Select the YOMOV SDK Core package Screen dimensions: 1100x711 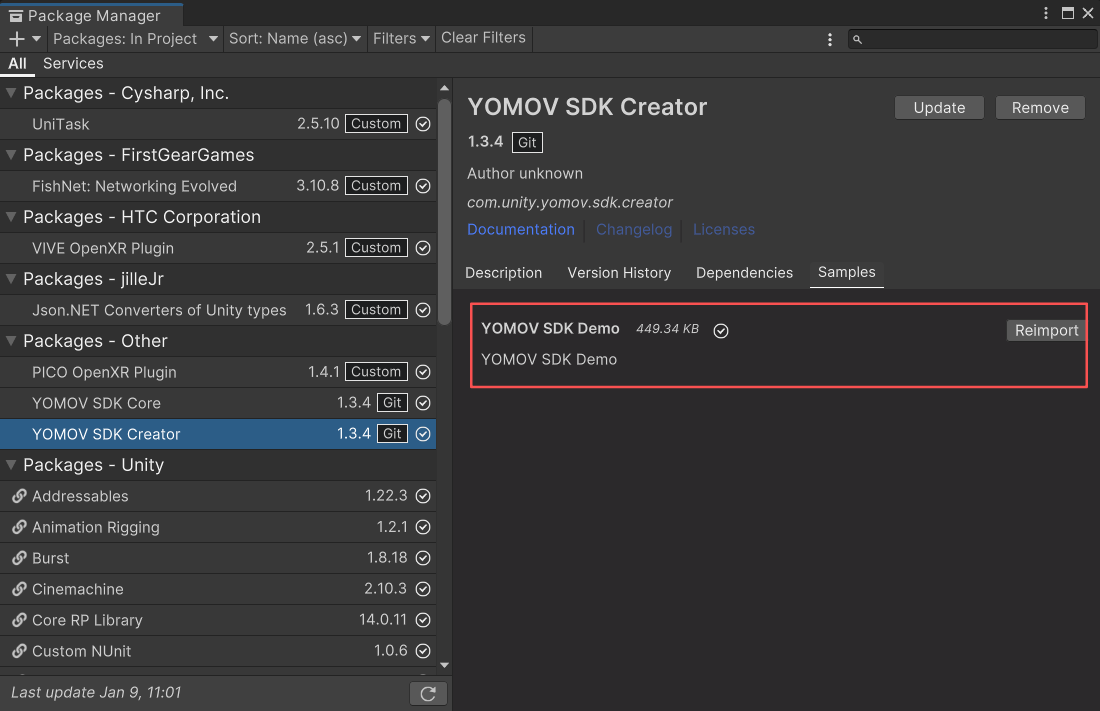(x=218, y=403)
